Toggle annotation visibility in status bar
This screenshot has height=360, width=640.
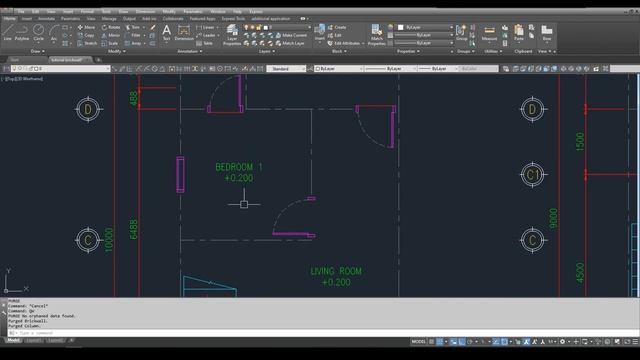pyautogui.click(x=526, y=342)
